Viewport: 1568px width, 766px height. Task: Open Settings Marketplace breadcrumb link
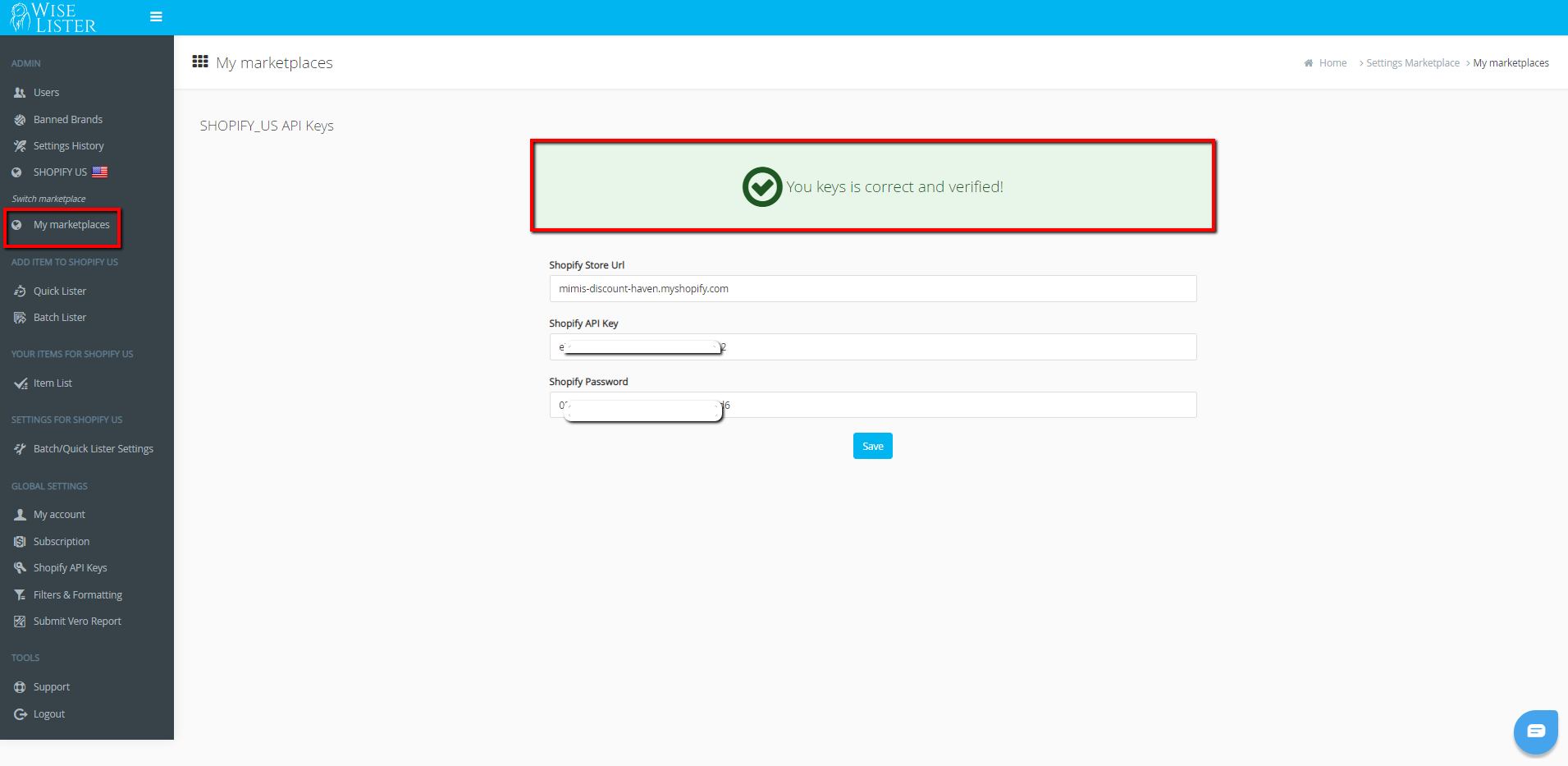(1412, 63)
